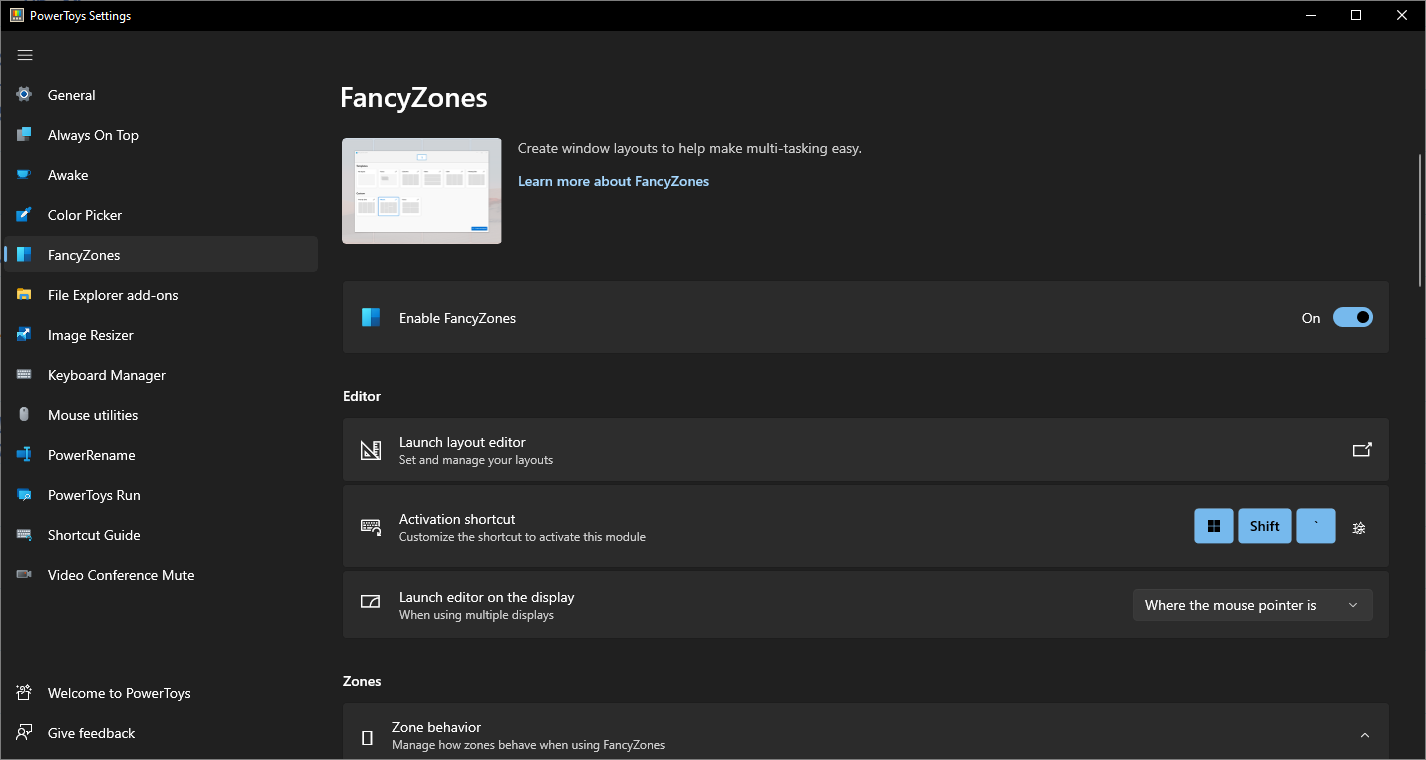Viewport: 1426px width, 760px height.
Task: Open the 'Where the mouse pointer is' dropdown
Action: [1253, 605]
